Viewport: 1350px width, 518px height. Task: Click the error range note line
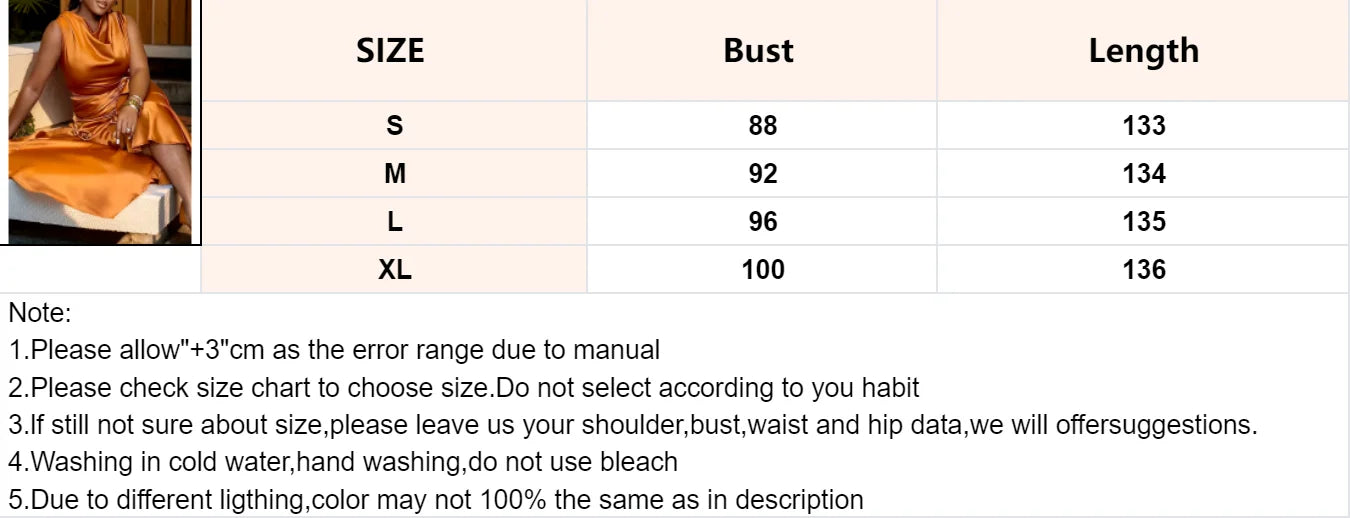[334, 350]
